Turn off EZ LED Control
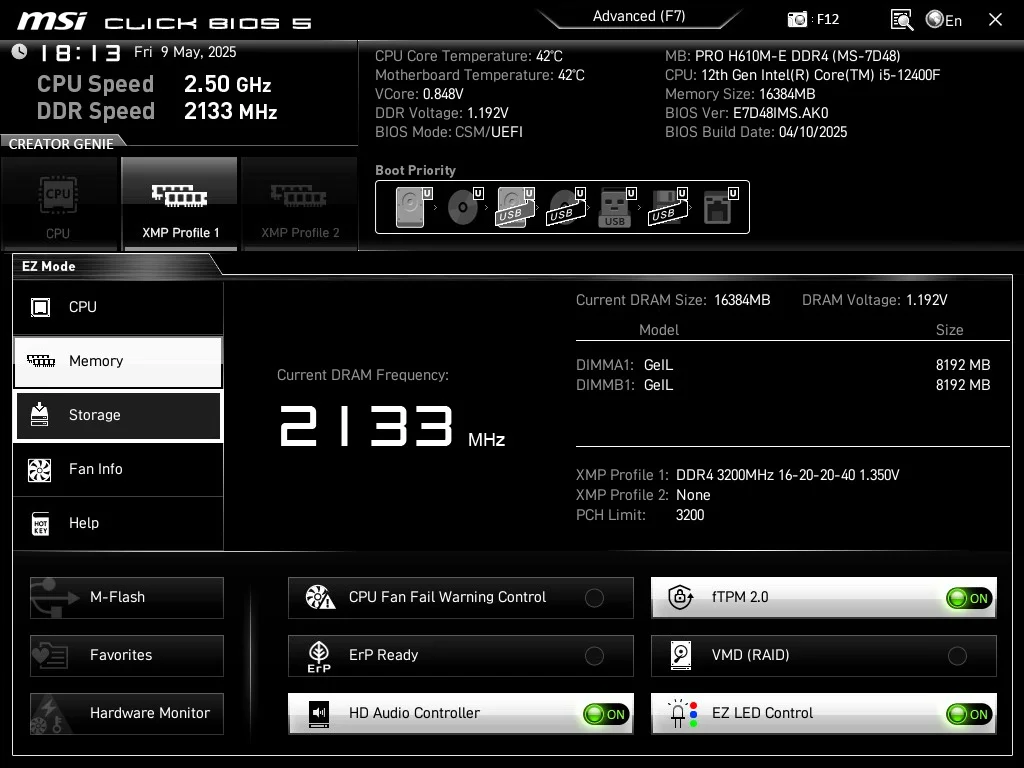The height and width of the screenshot is (768, 1024). point(968,714)
